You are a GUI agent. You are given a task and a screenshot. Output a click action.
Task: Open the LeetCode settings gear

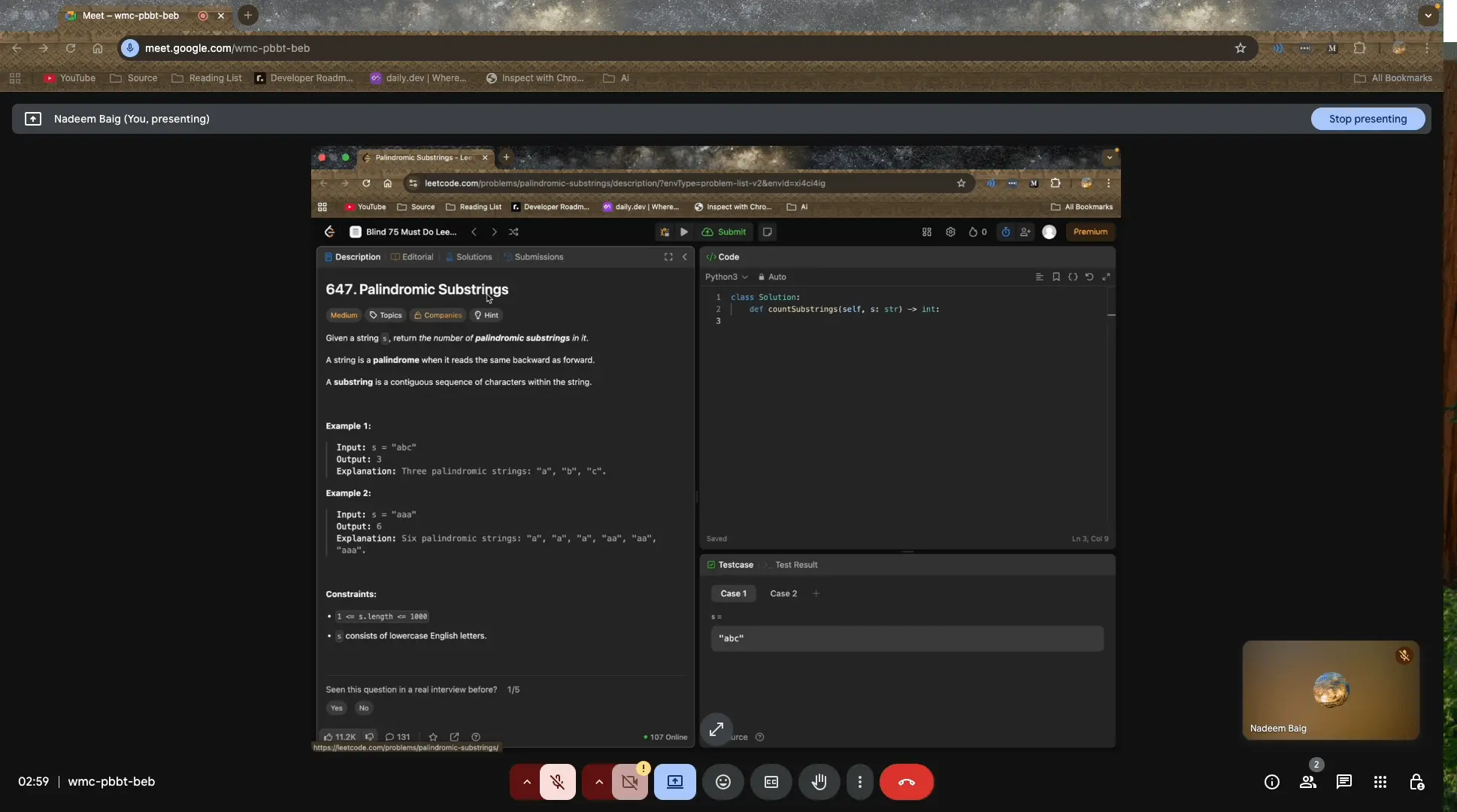pos(950,232)
